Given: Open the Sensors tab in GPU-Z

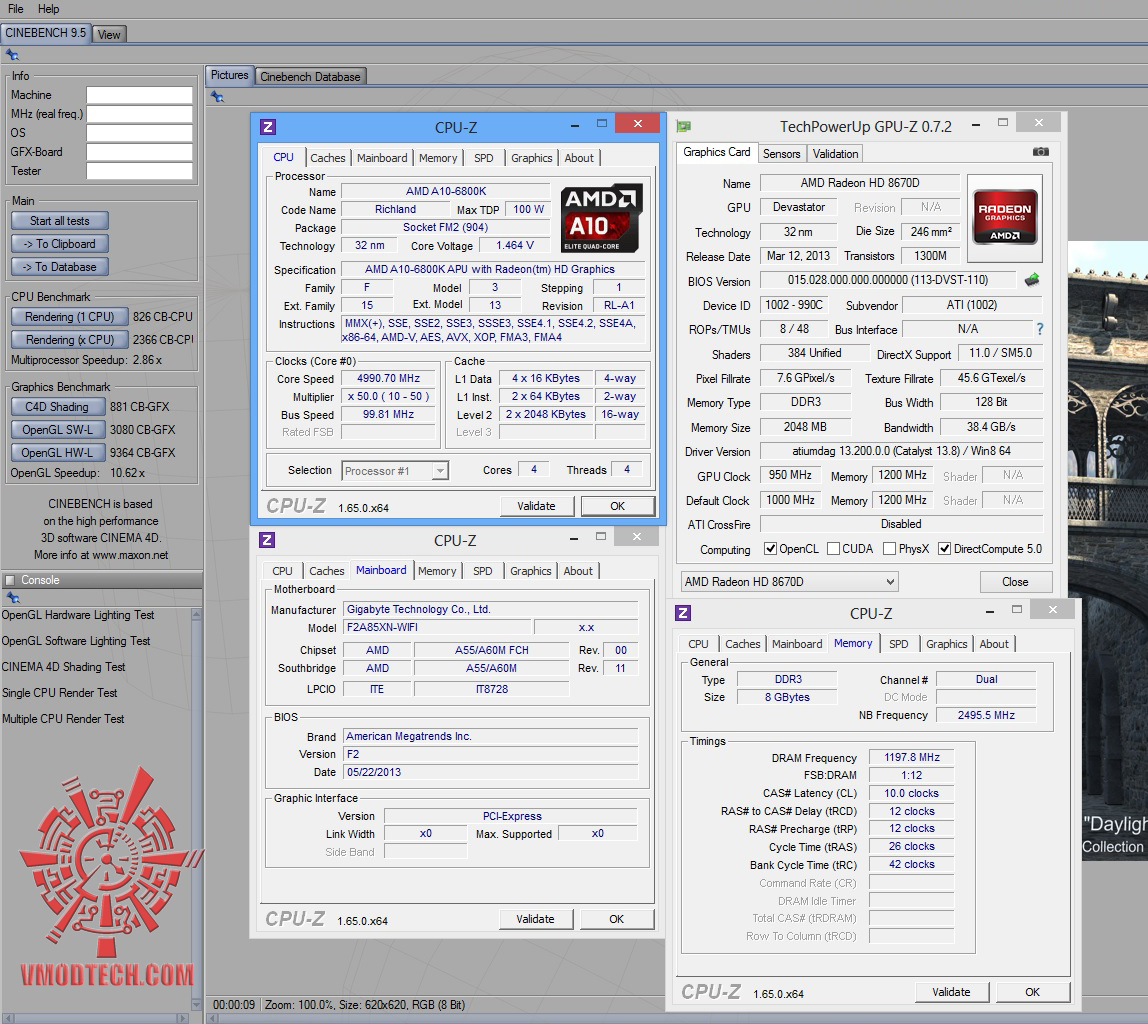Looking at the screenshot, I should click(781, 154).
